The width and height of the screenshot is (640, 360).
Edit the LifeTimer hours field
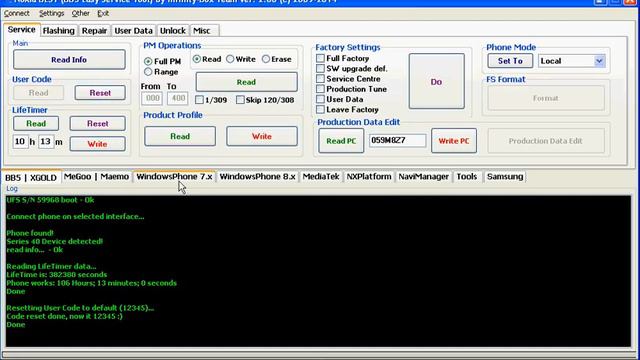tap(20, 142)
